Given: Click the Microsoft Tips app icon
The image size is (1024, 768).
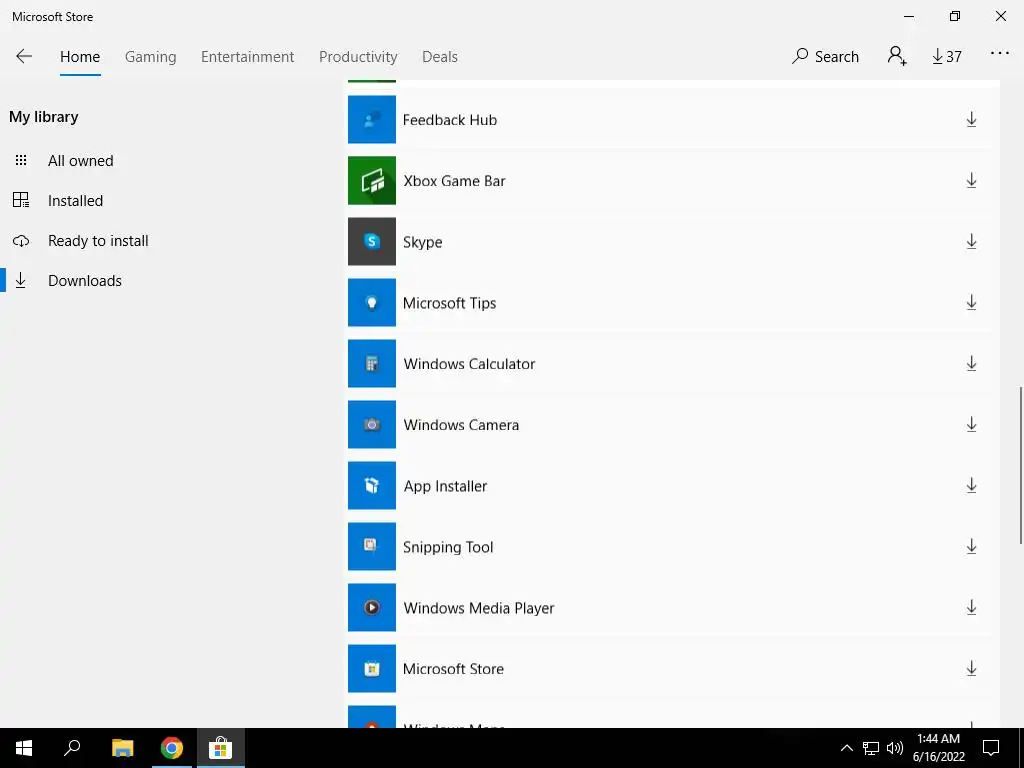Looking at the screenshot, I should (372, 302).
